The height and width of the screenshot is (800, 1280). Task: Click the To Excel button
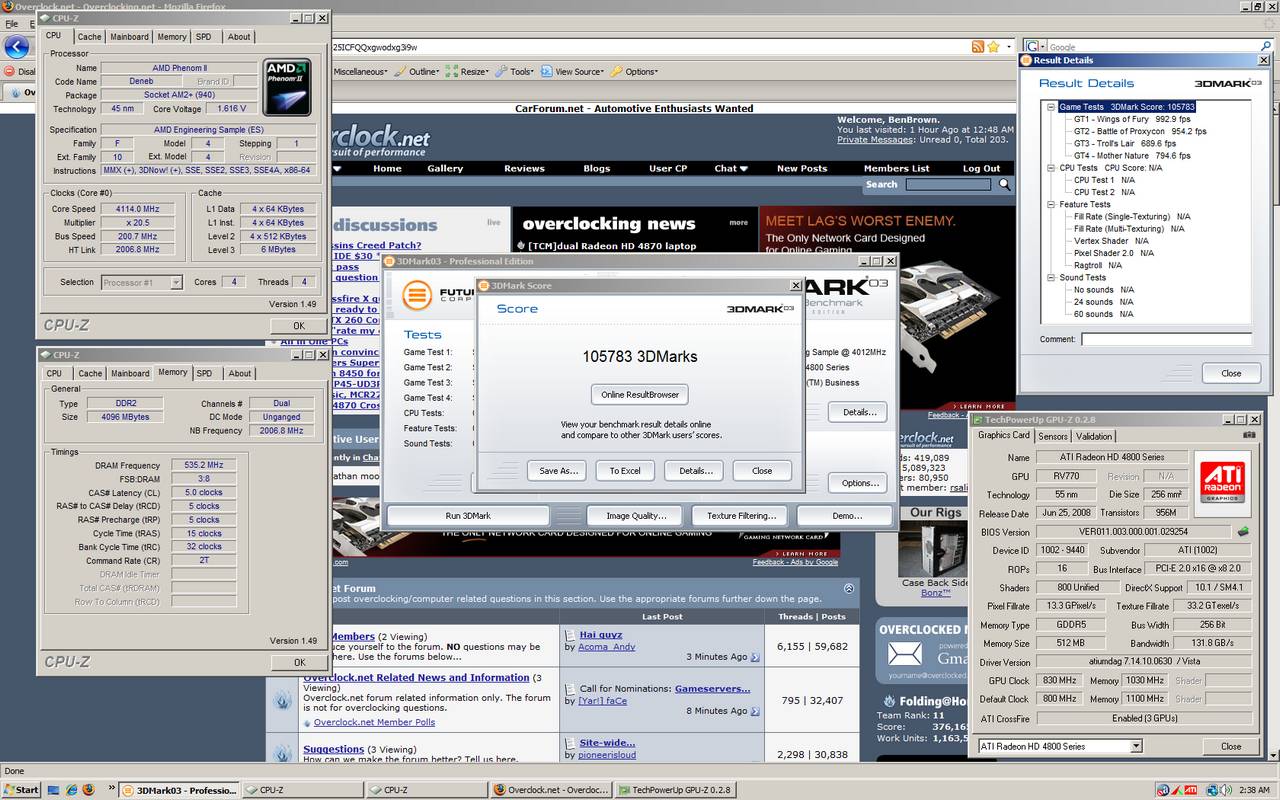pyautogui.click(x=625, y=471)
